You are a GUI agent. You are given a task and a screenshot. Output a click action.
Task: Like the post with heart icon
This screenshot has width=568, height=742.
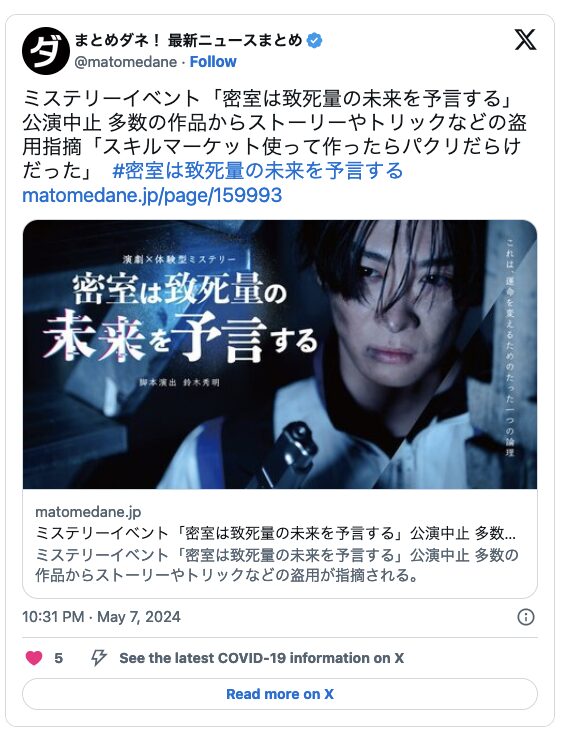[34, 658]
